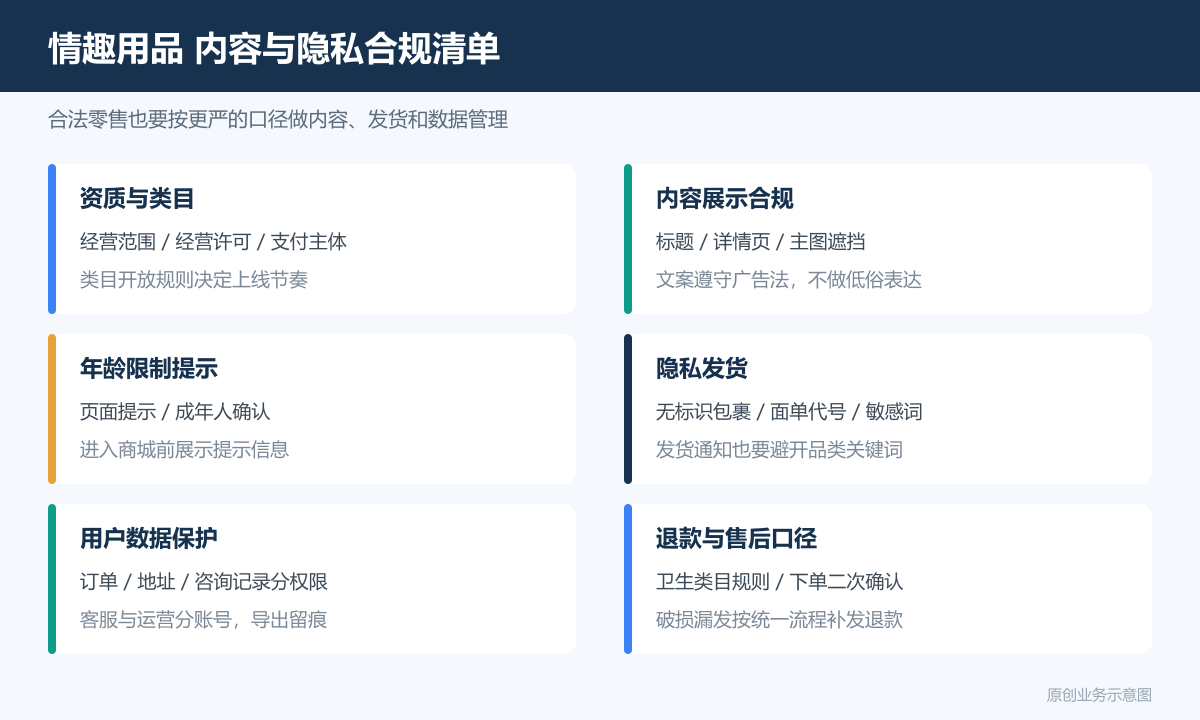Click the note 进入商城前展示提示信息

184,450
